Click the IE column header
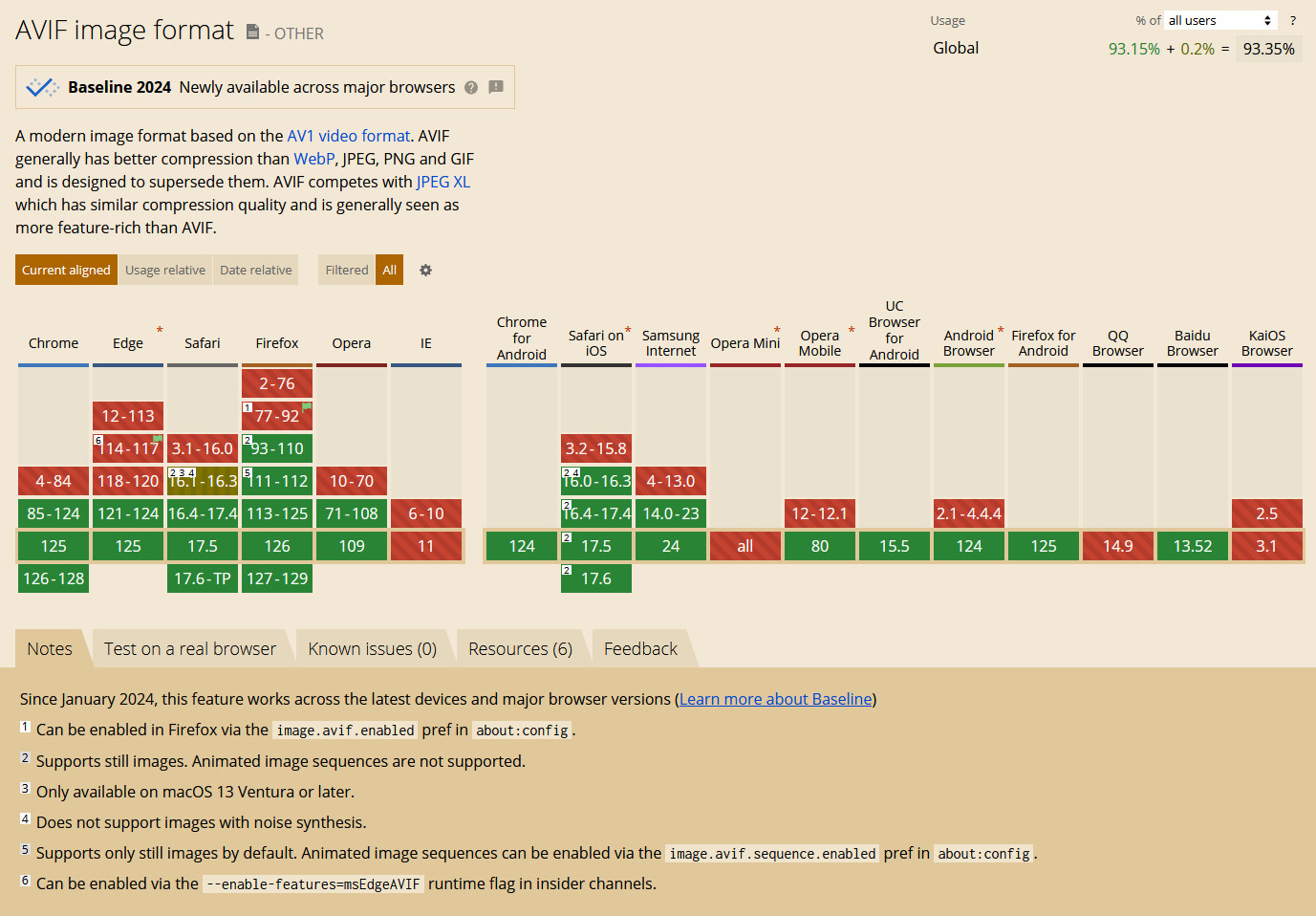The height and width of the screenshot is (916, 1316). click(x=426, y=343)
